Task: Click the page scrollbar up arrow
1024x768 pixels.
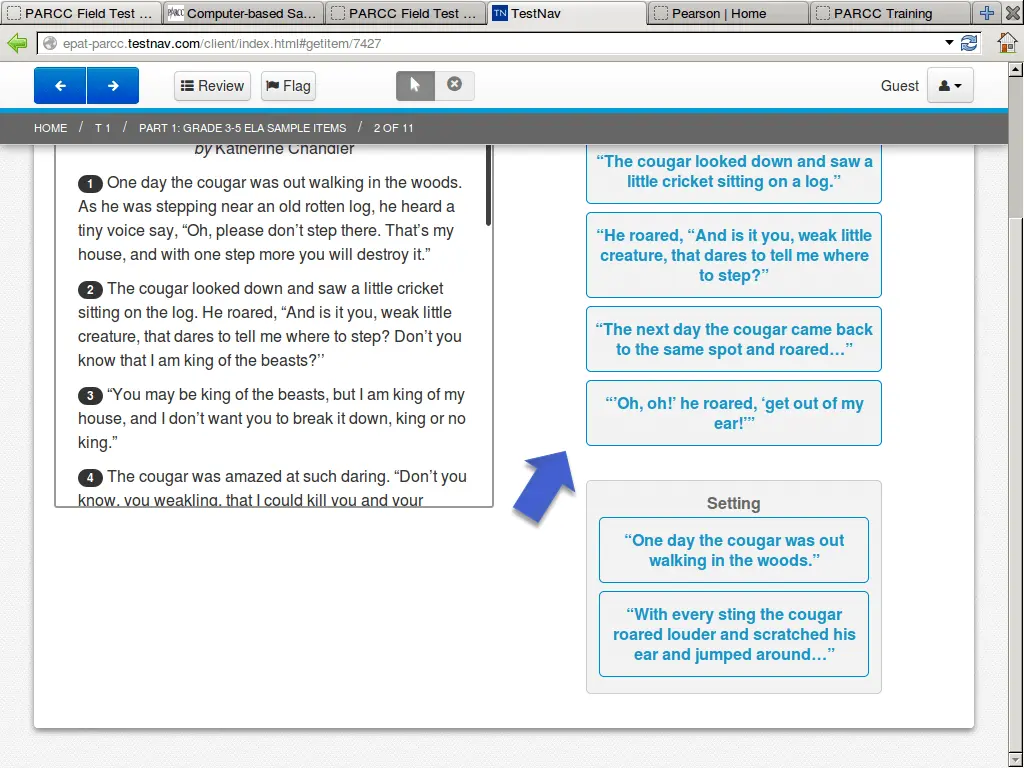Action: pos(1016,69)
